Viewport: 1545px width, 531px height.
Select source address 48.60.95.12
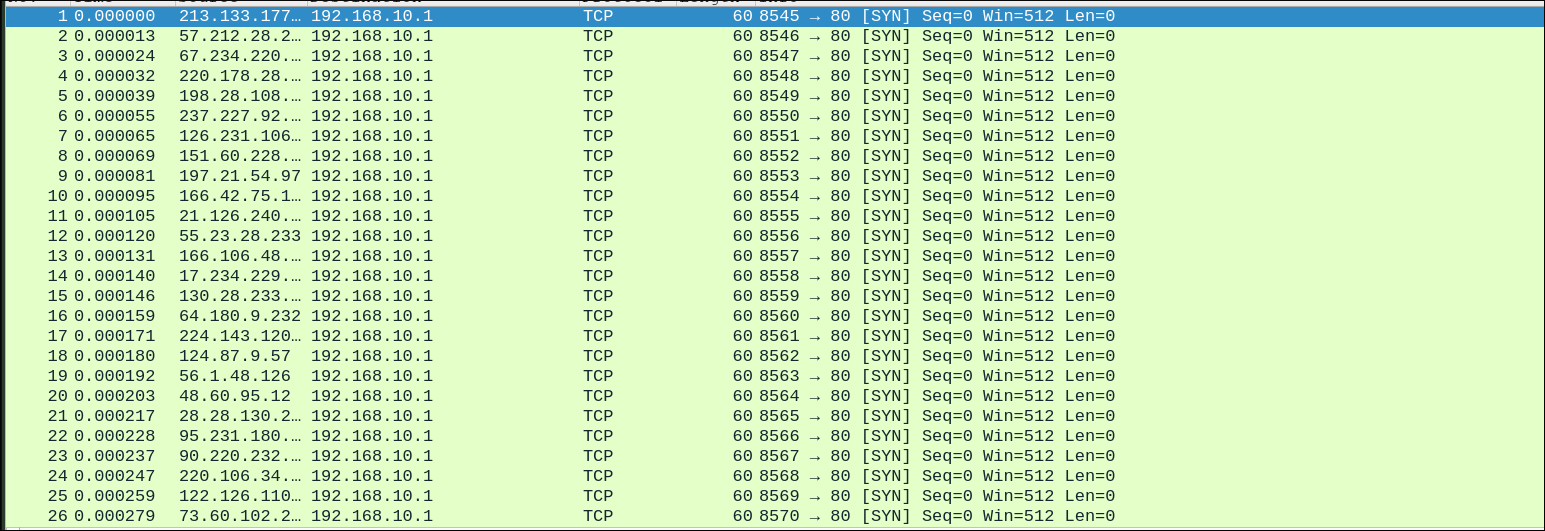pyautogui.click(x=235, y=396)
